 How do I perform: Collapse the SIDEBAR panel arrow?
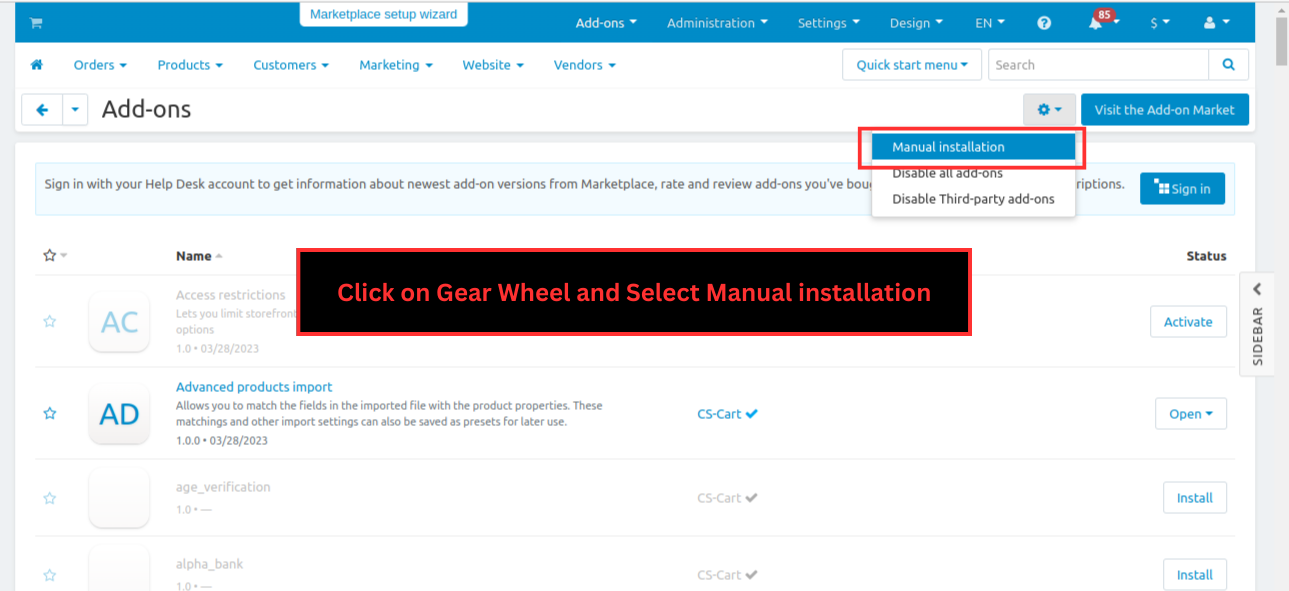click(x=1257, y=289)
